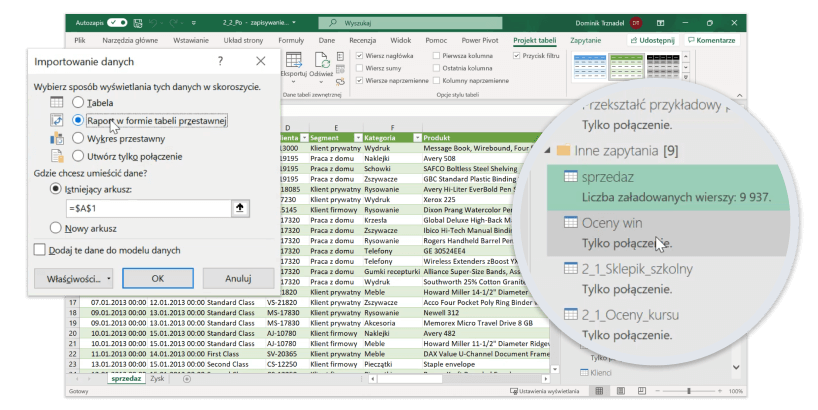Select Raport w formie tabeli przestawnej option

(x=78, y=120)
